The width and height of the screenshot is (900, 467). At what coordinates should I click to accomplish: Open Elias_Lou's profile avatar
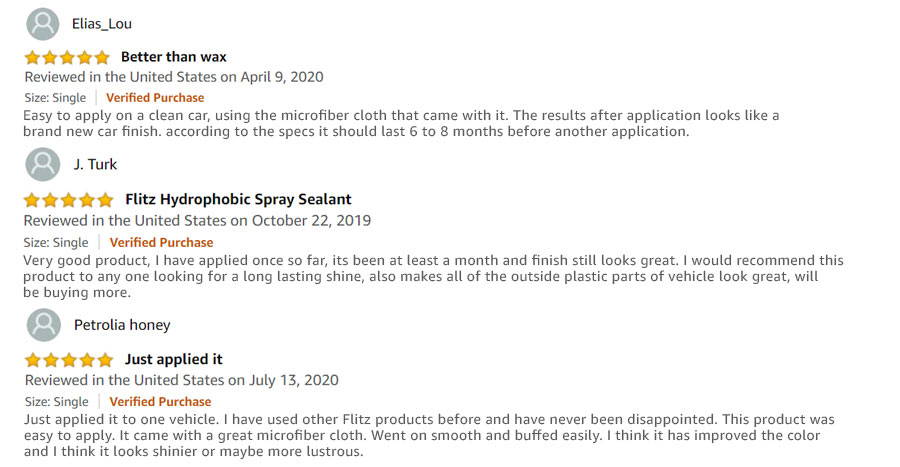coord(43,24)
